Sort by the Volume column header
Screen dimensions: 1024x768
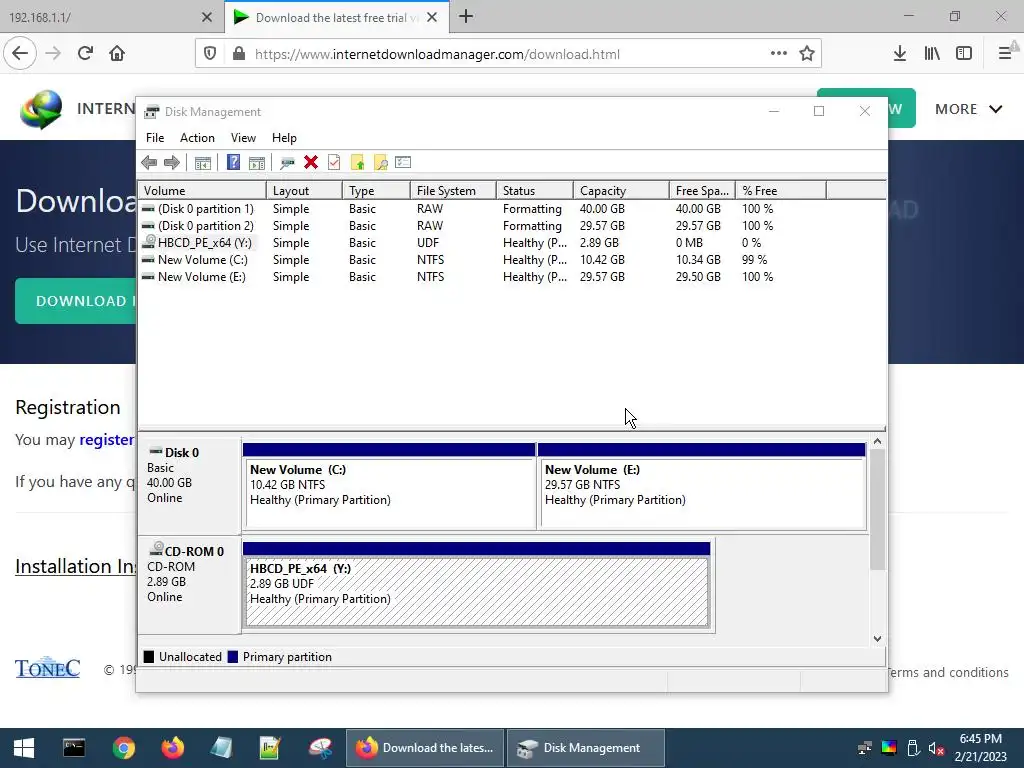[202, 191]
